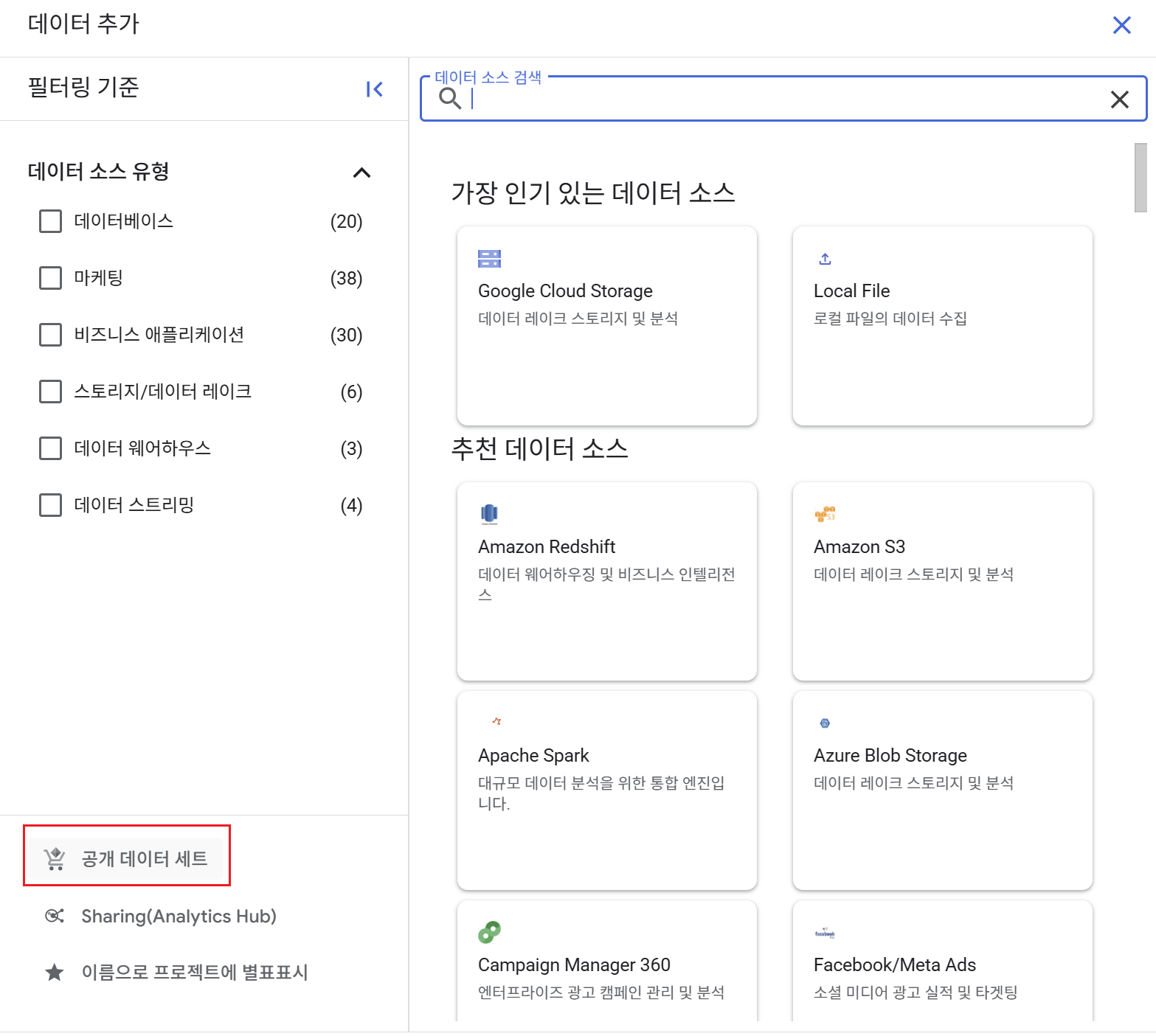Click the 공개 데이터 세트 cart icon
Image resolution: width=1156 pixels, height=1036 pixels.
pos(55,859)
